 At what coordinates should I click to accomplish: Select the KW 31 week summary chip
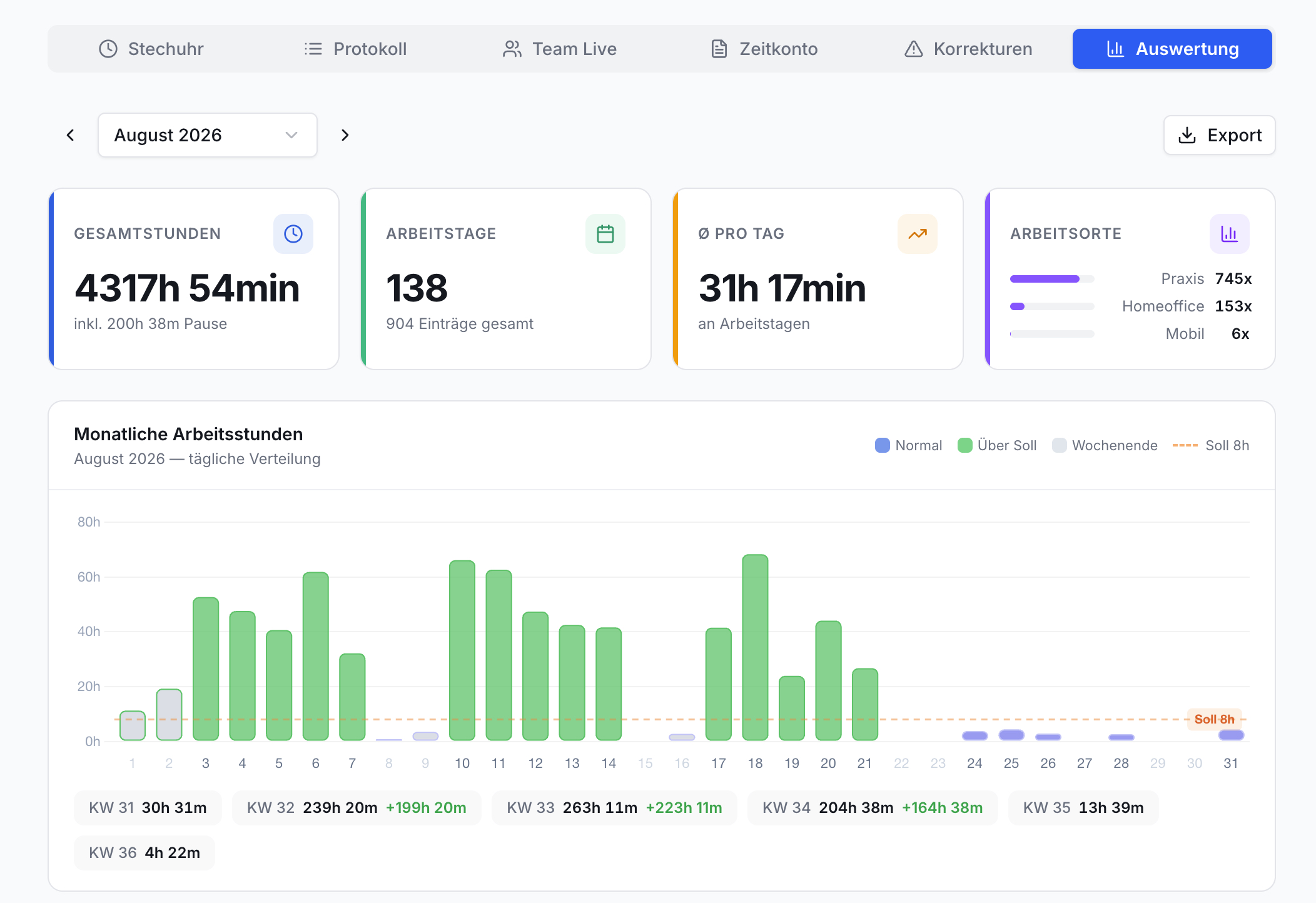(x=148, y=808)
